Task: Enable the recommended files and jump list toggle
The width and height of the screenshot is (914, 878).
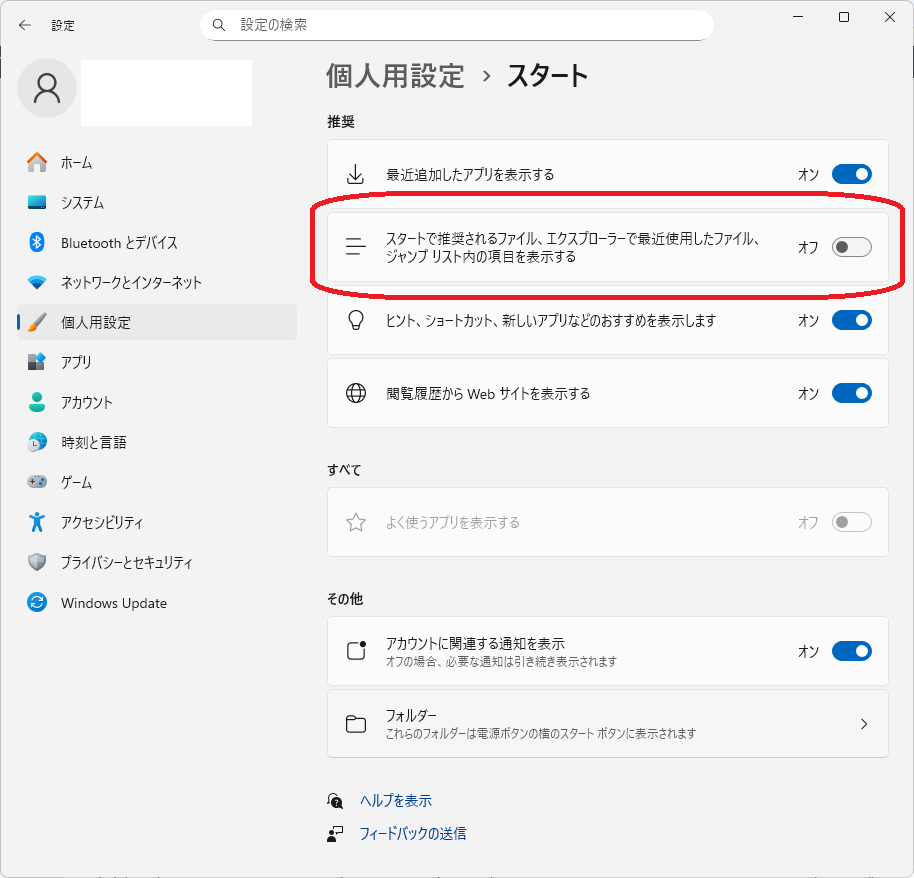Action: (x=851, y=247)
